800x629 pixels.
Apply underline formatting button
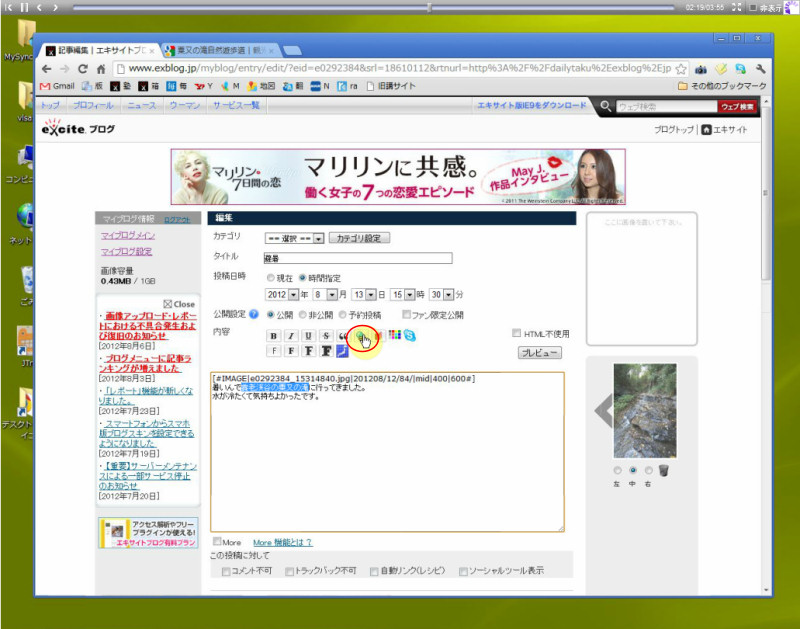pyautogui.click(x=308, y=336)
